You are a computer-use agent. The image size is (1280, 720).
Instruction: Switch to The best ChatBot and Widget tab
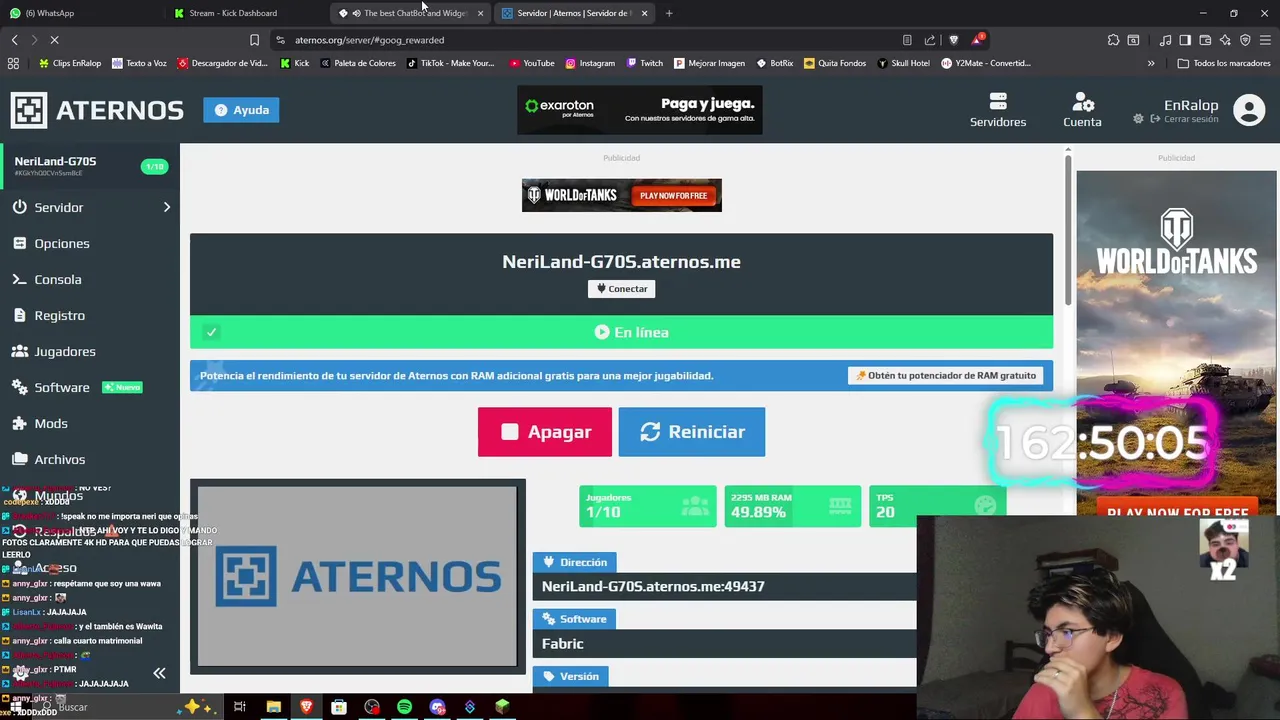[408, 13]
